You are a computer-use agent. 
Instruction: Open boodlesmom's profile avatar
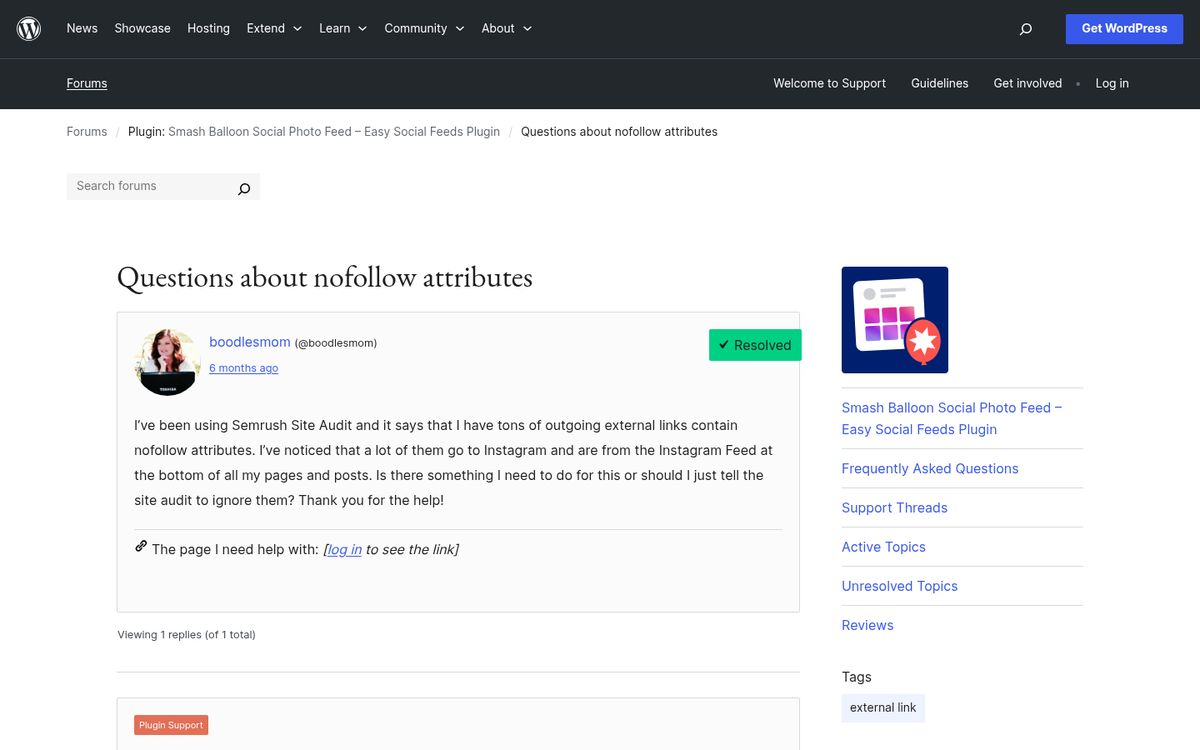click(x=167, y=361)
